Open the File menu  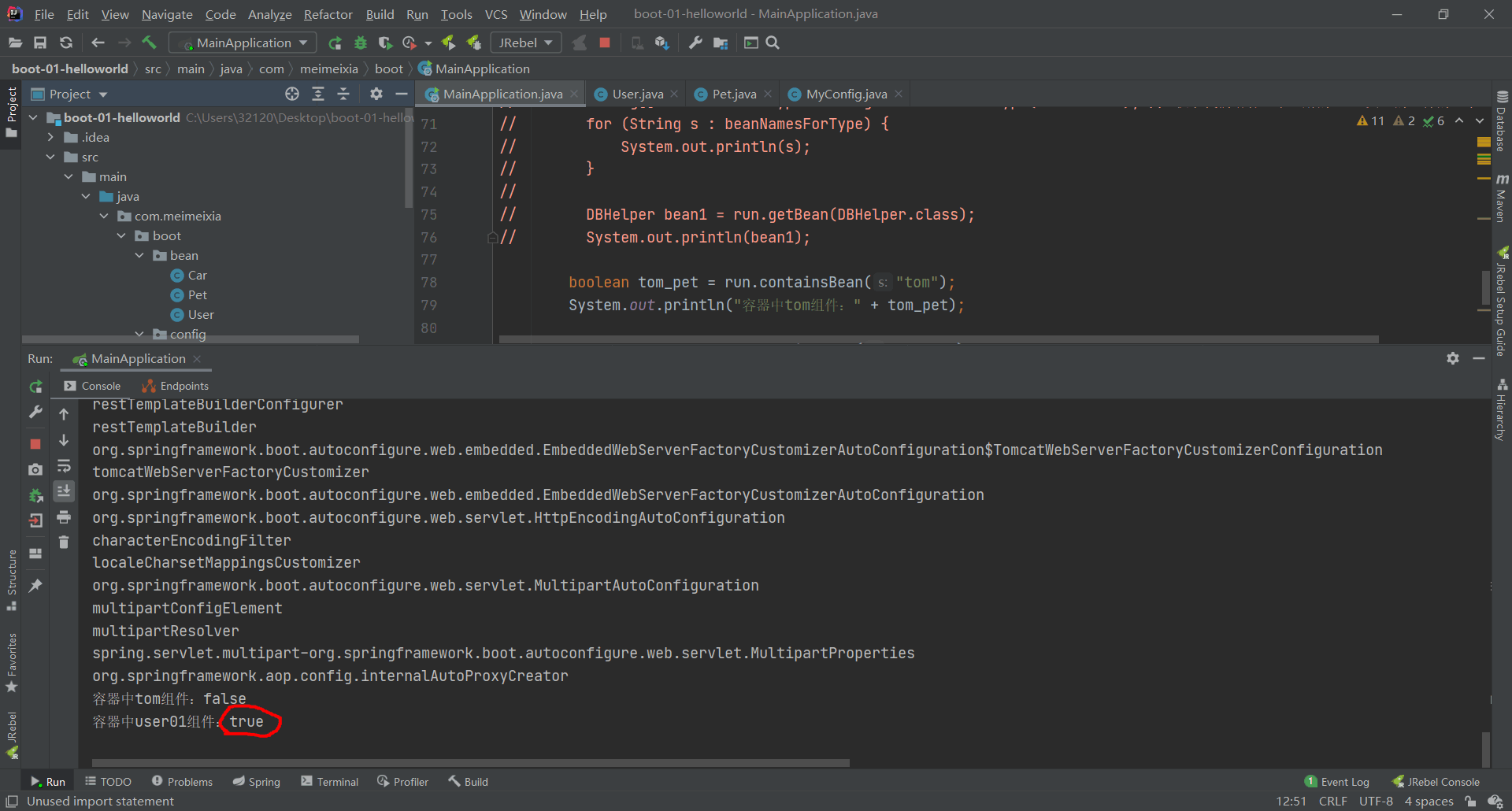point(44,14)
